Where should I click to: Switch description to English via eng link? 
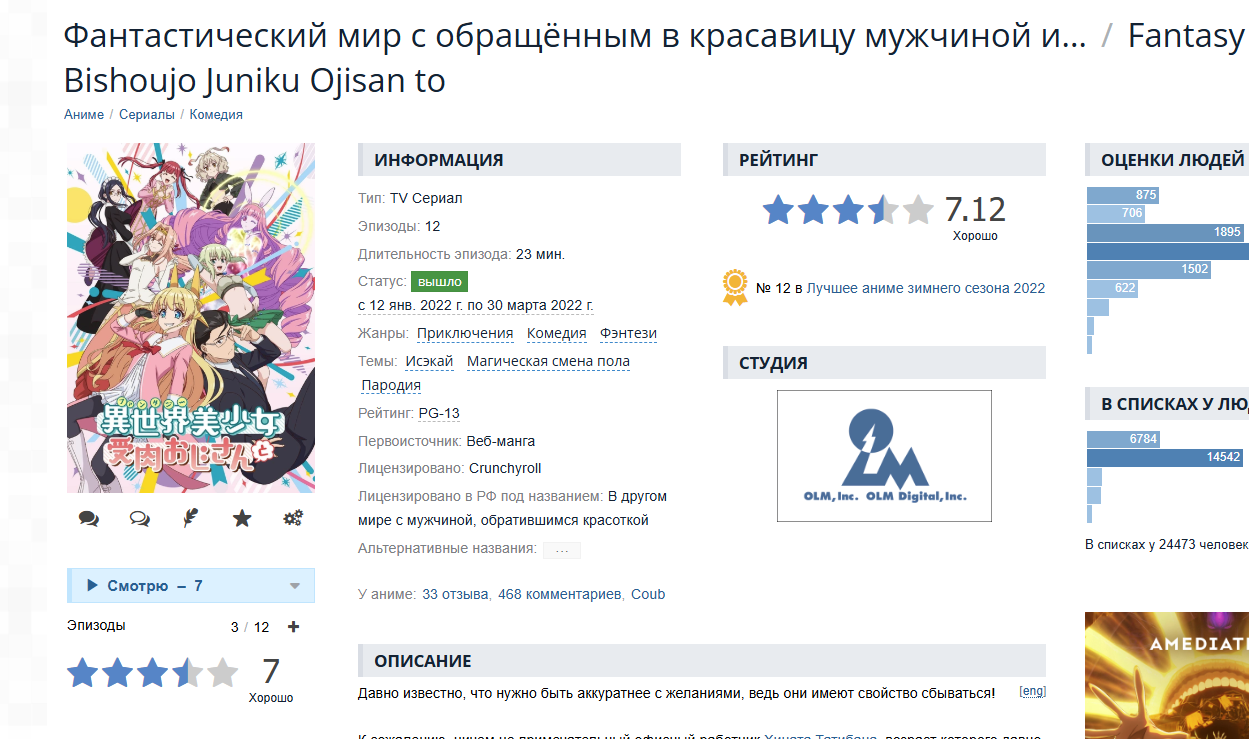tap(1033, 691)
